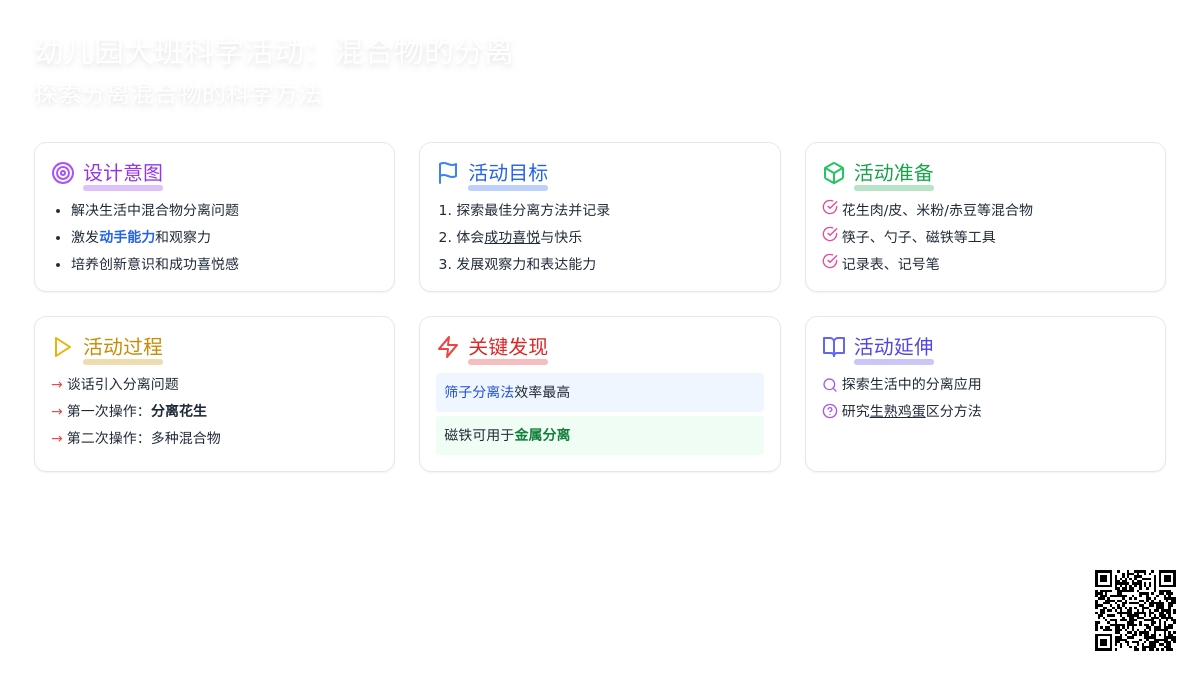Click the blue 筛子分离法 link text
Viewport: 1200px width, 675px height.
click(479, 392)
